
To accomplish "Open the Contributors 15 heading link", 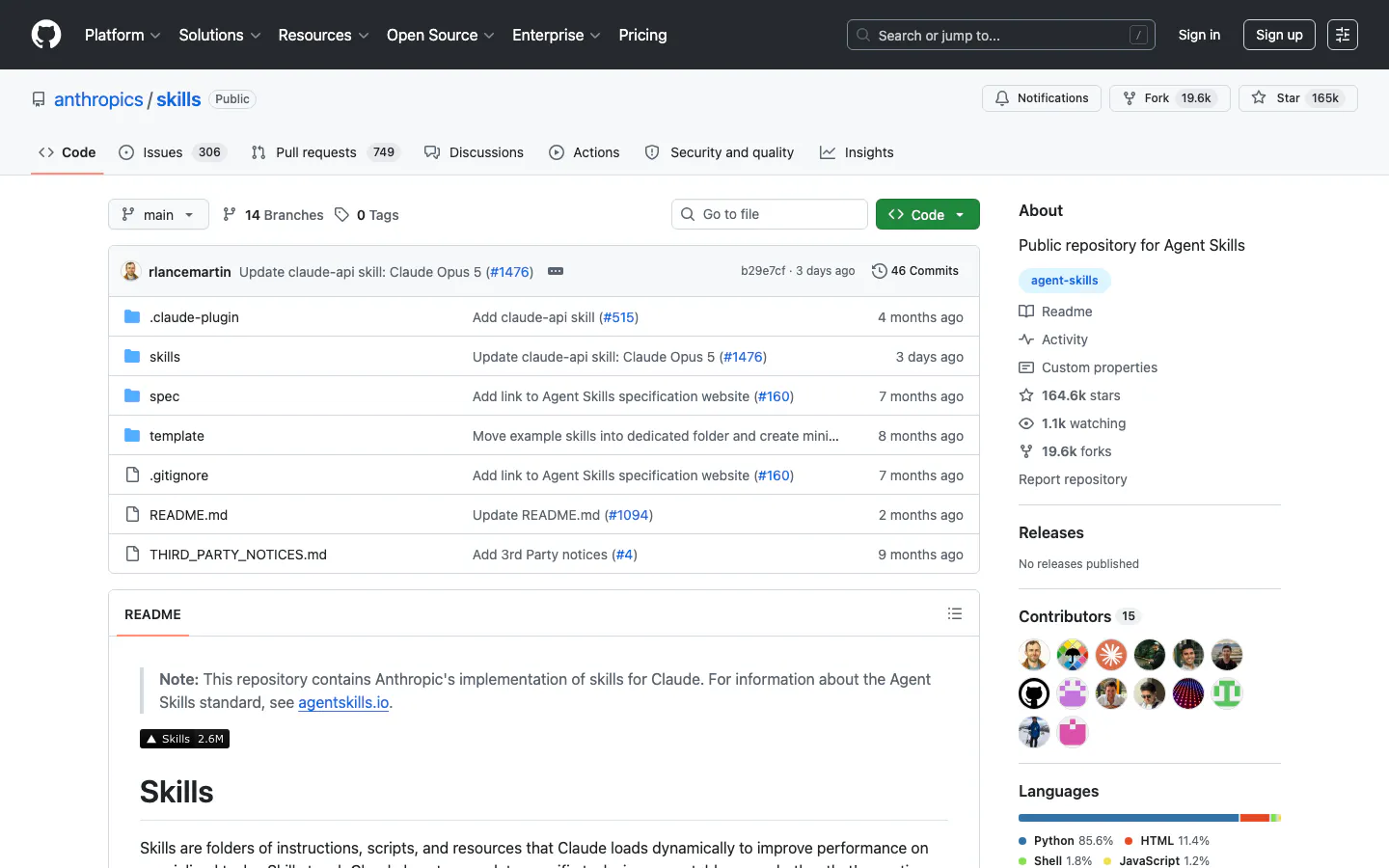I will click(1079, 616).
